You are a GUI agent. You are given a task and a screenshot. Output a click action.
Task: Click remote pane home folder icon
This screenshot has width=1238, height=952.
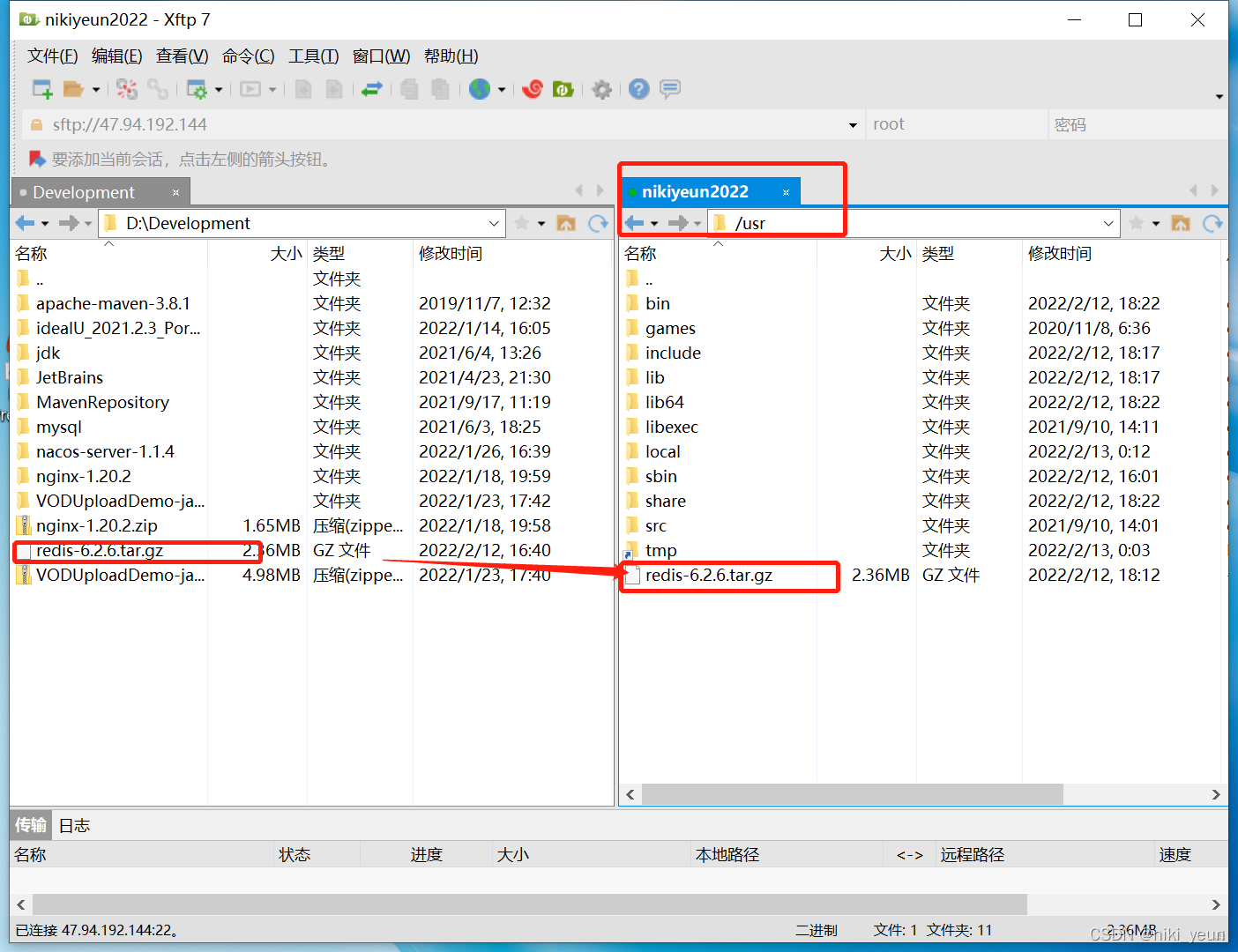point(1181,223)
